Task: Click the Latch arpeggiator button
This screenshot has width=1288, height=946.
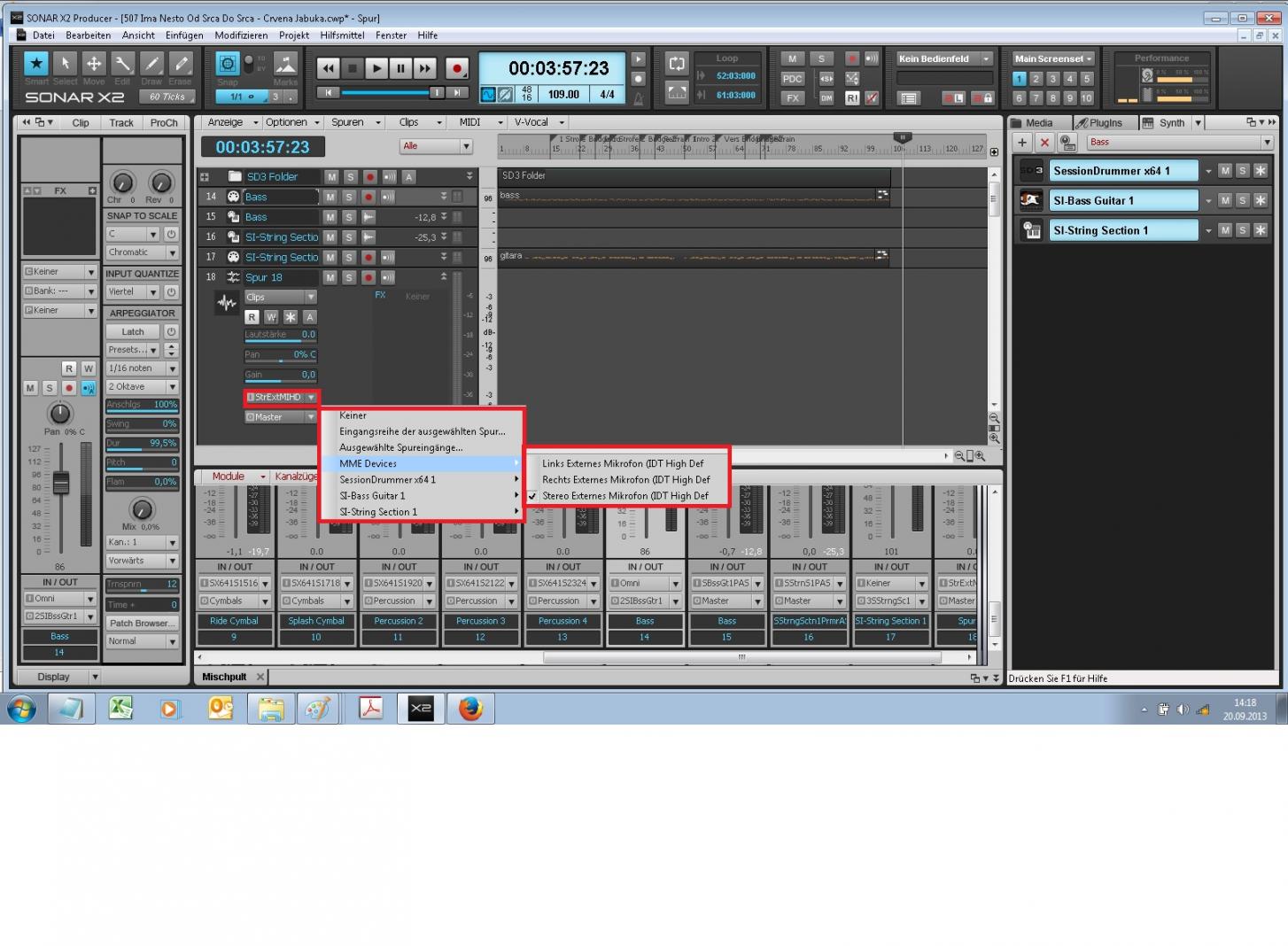Action: click(x=133, y=331)
